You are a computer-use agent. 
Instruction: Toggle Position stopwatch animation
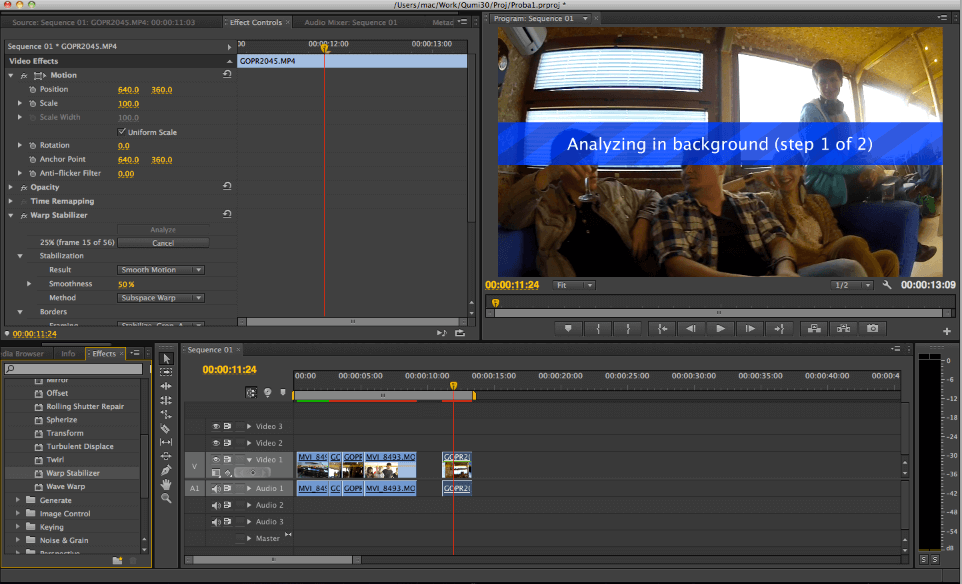click(x=33, y=90)
